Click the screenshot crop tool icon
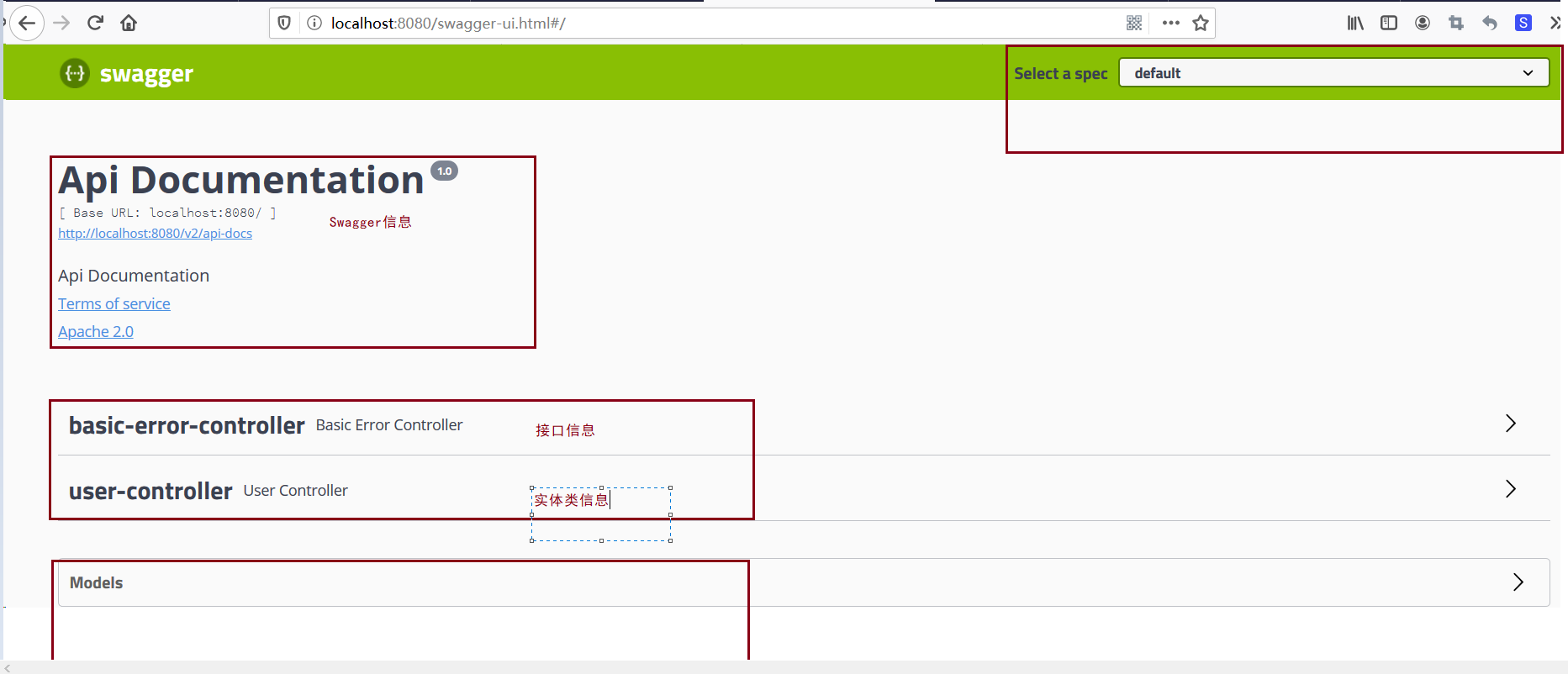The width and height of the screenshot is (1568, 674). pyautogui.click(x=1456, y=23)
